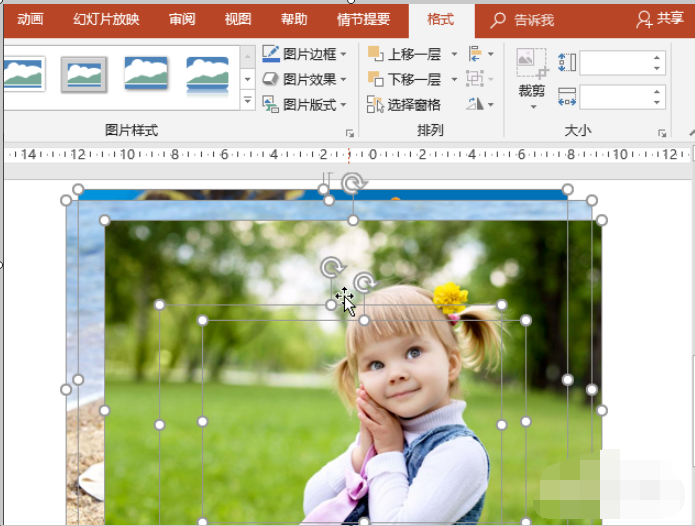
Task: Open the 动画 ribbon tab
Action: [30, 19]
